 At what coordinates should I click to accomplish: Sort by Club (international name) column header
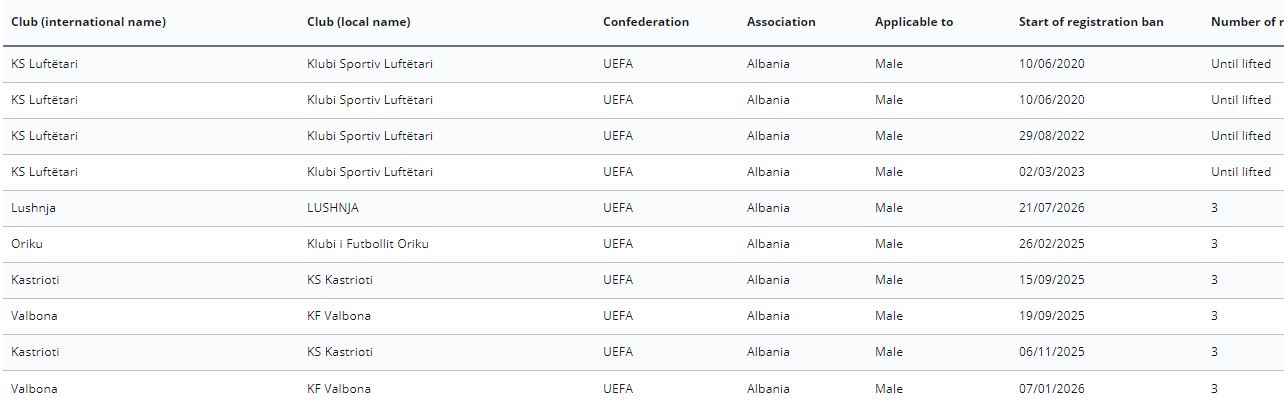point(89,22)
